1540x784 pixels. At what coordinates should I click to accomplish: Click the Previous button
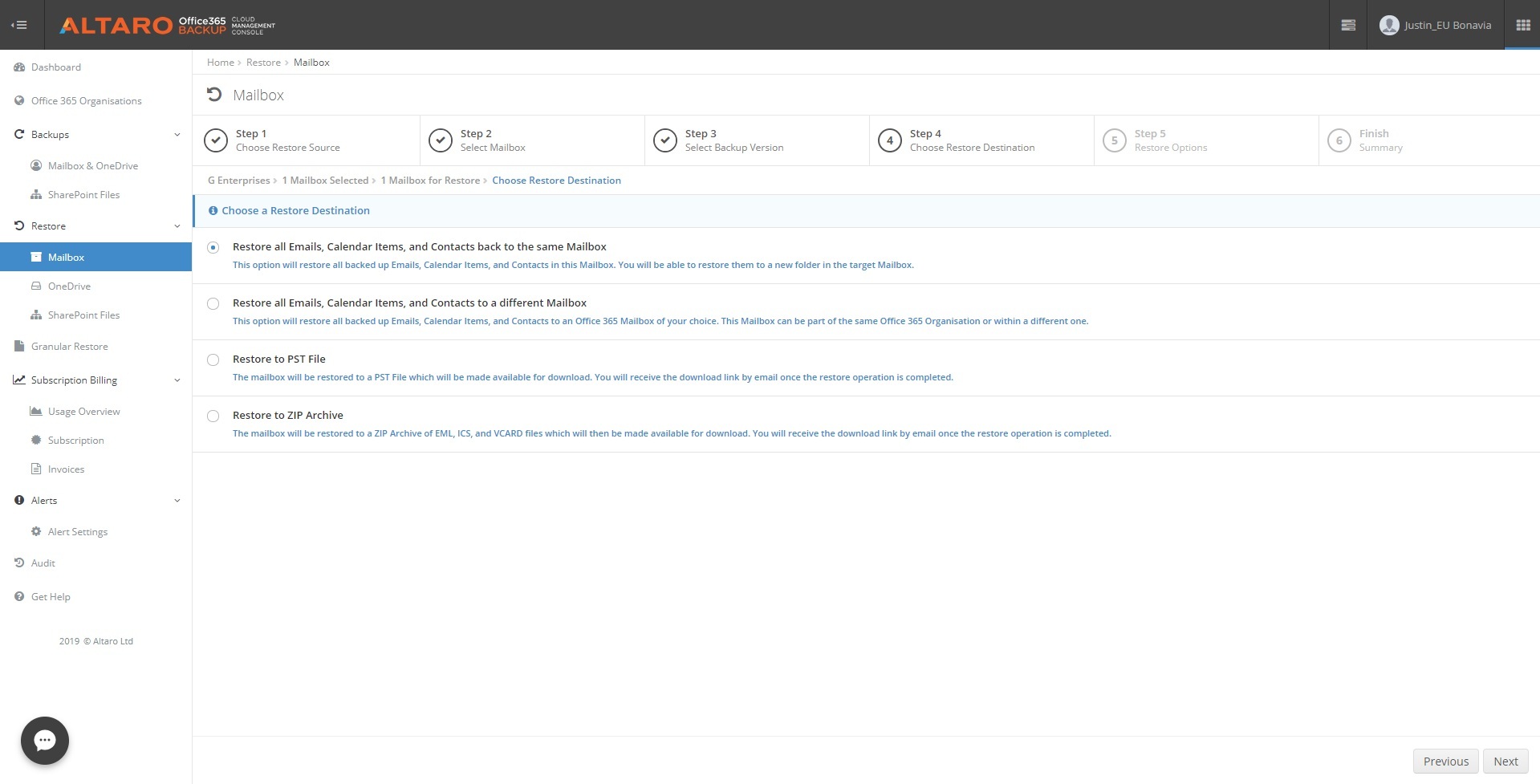click(1445, 762)
